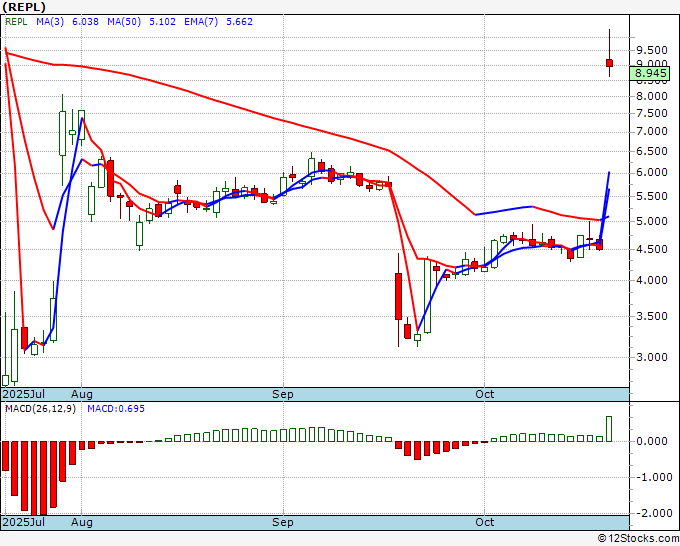Click the 6.500 price axis label
This screenshot has height=546, width=680.
(651, 151)
